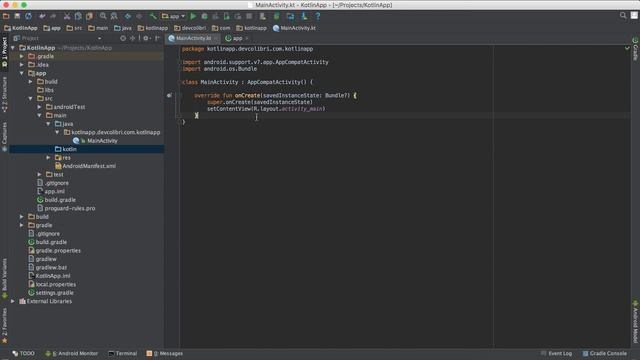Click the Open folder toolbar icon
Viewport: 640px width, 360px height.
point(6,16)
